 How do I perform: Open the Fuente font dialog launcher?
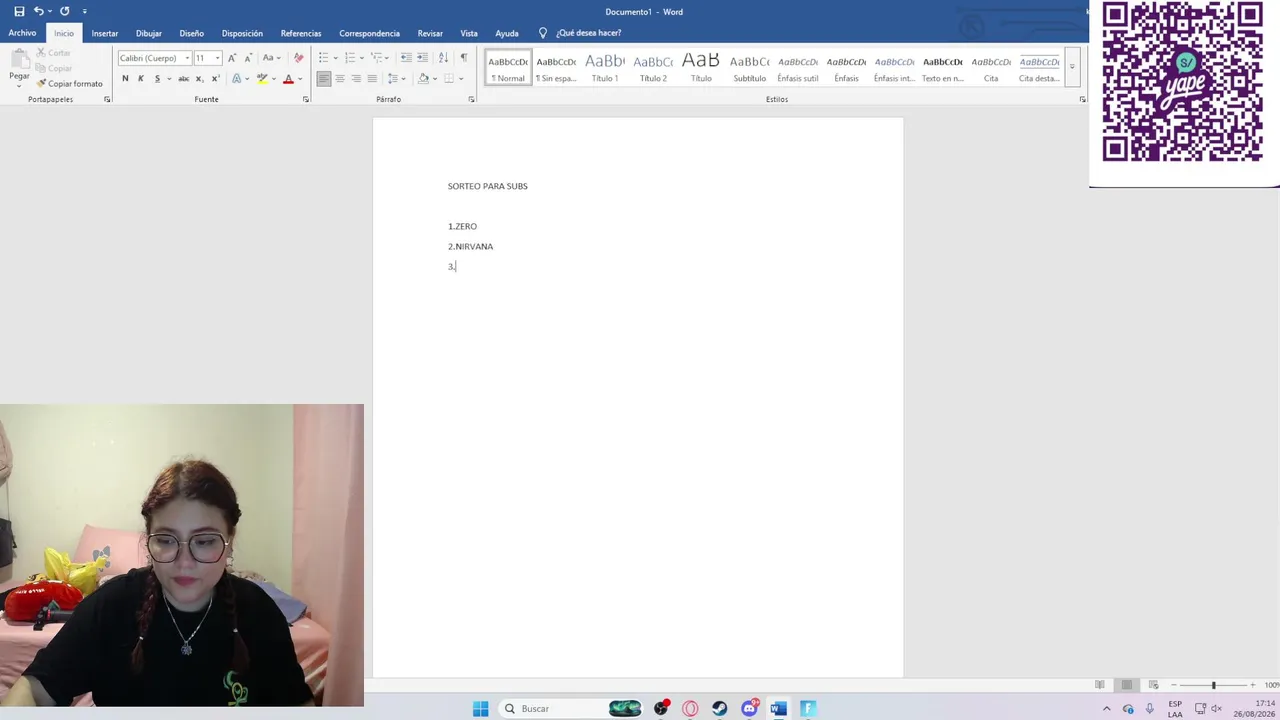(306, 100)
